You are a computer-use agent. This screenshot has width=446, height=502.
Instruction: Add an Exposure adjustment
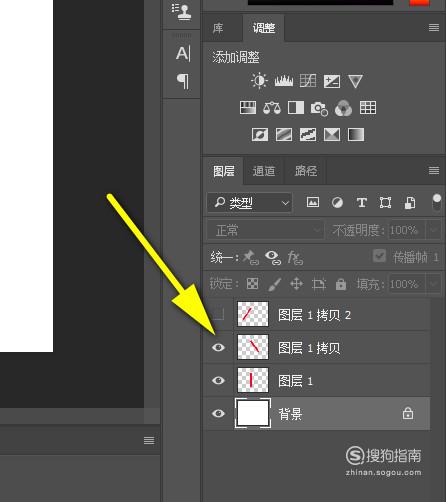(x=332, y=81)
